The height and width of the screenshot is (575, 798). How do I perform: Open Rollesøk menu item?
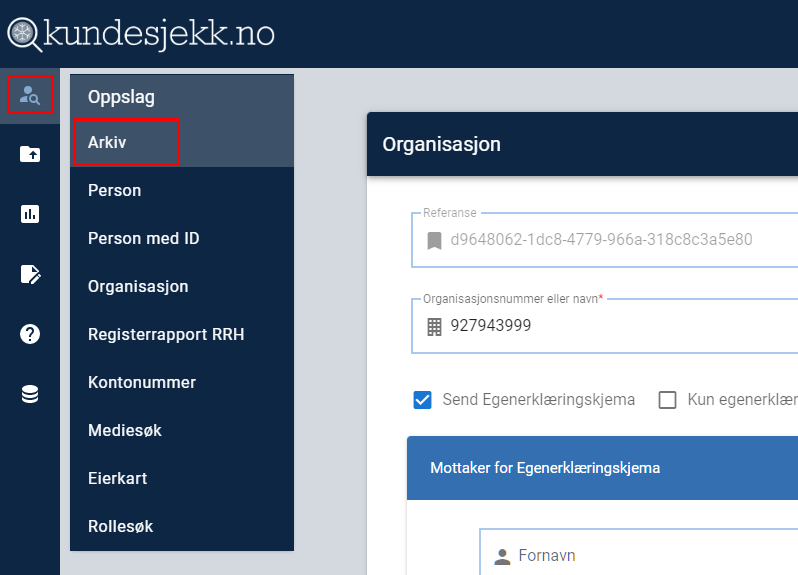(182, 526)
